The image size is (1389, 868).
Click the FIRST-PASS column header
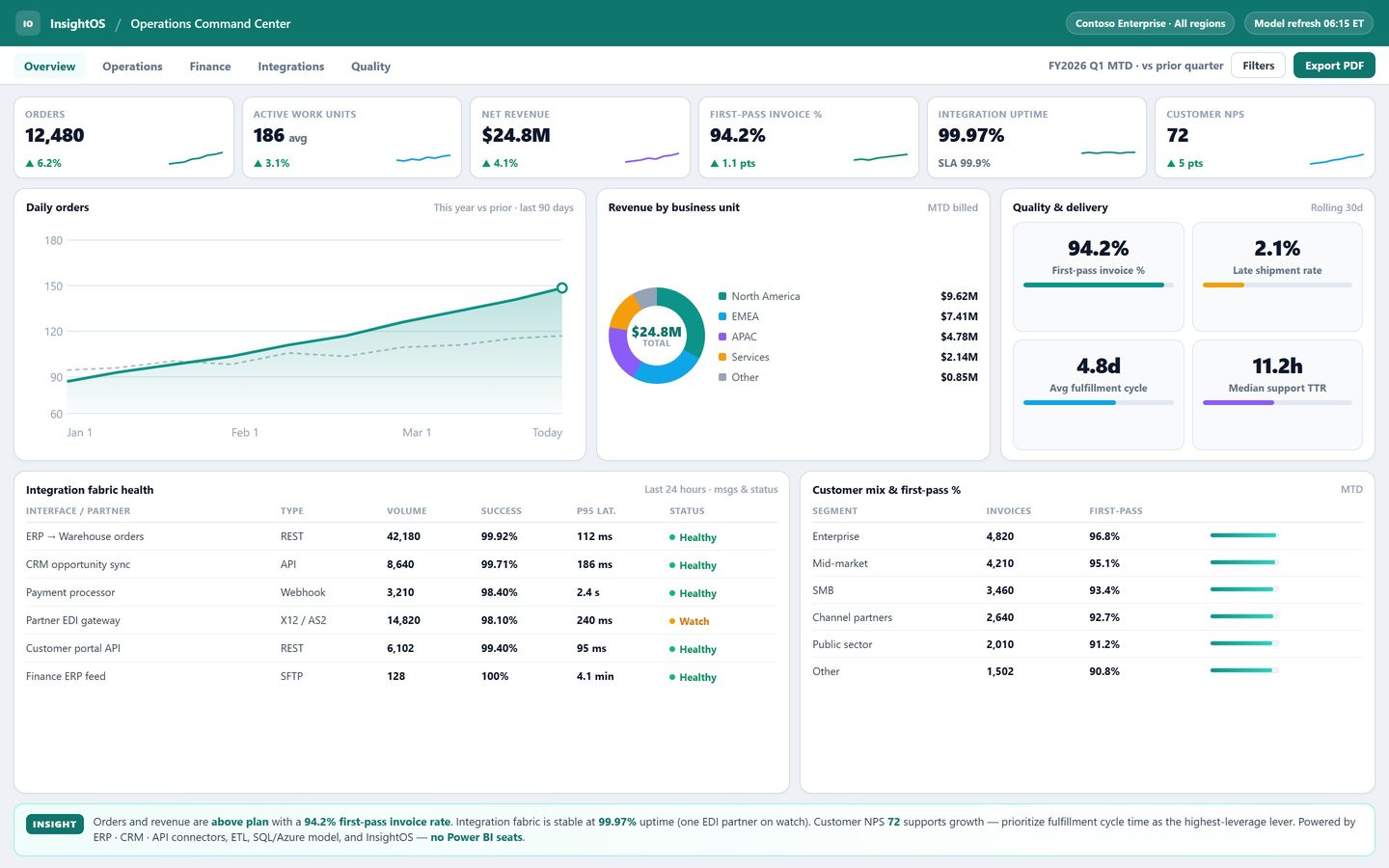(1115, 511)
